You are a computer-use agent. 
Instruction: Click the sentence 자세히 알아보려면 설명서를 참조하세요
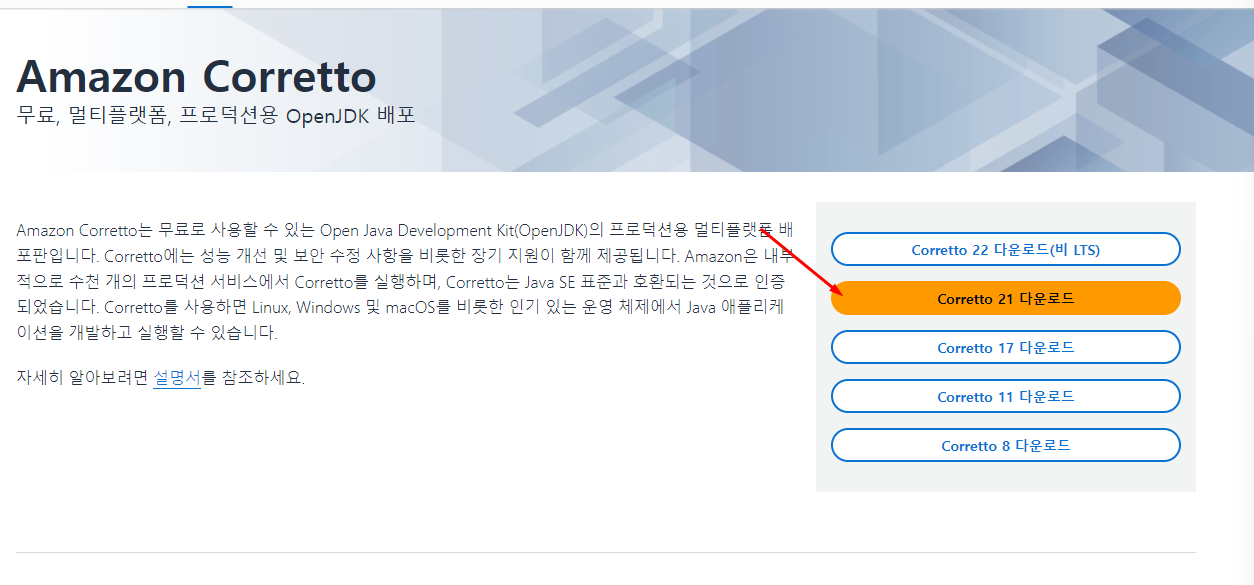pos(161,378)
